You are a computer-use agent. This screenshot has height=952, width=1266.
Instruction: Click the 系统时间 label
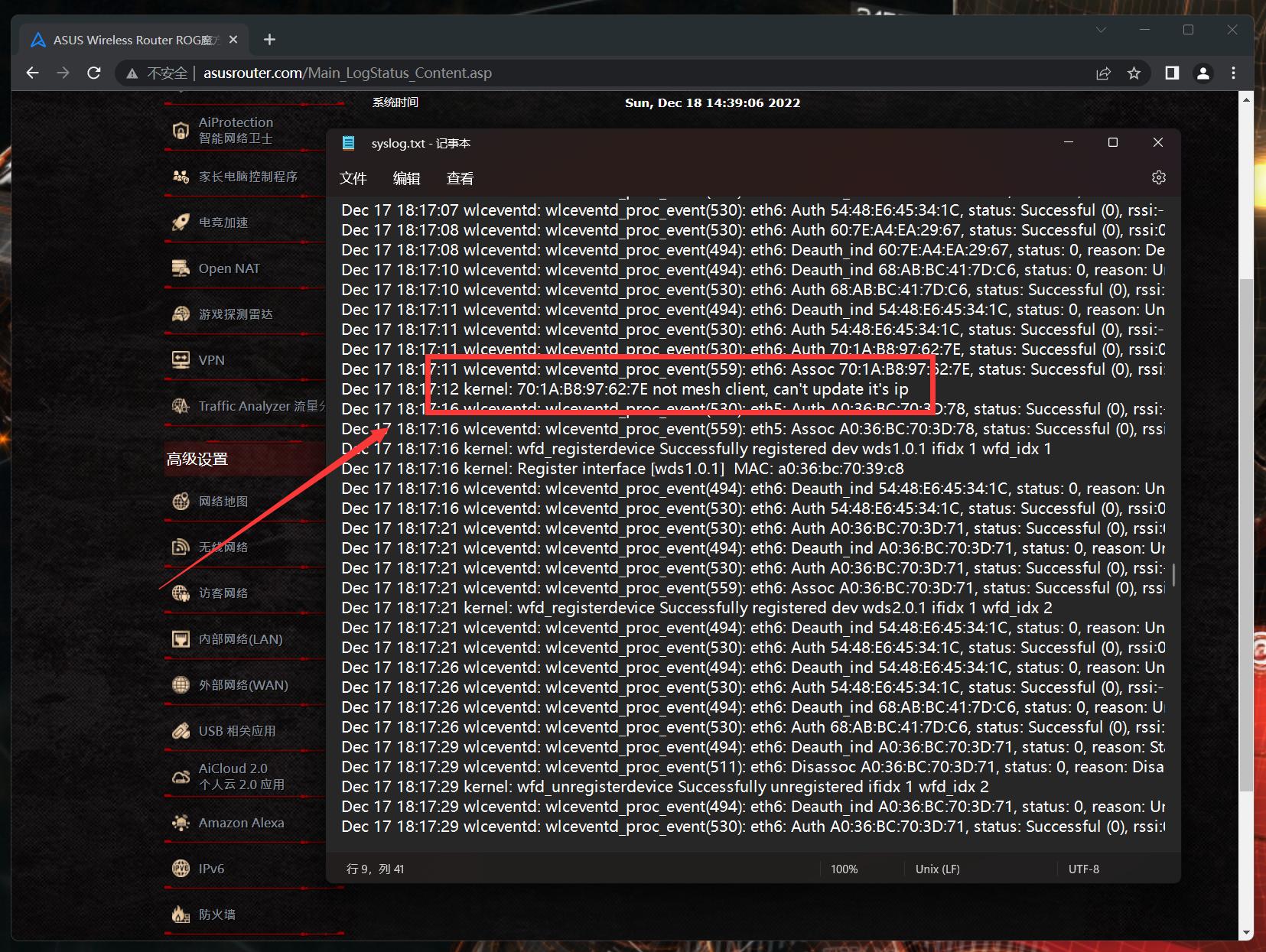click(x=395, y=102)
